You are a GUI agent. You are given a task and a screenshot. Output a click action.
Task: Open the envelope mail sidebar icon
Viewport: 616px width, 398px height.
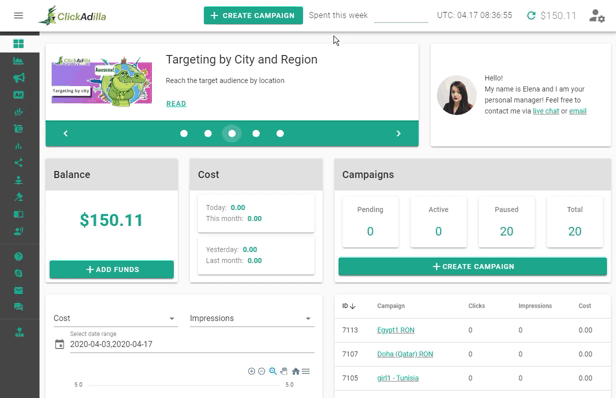click(18, 290)
